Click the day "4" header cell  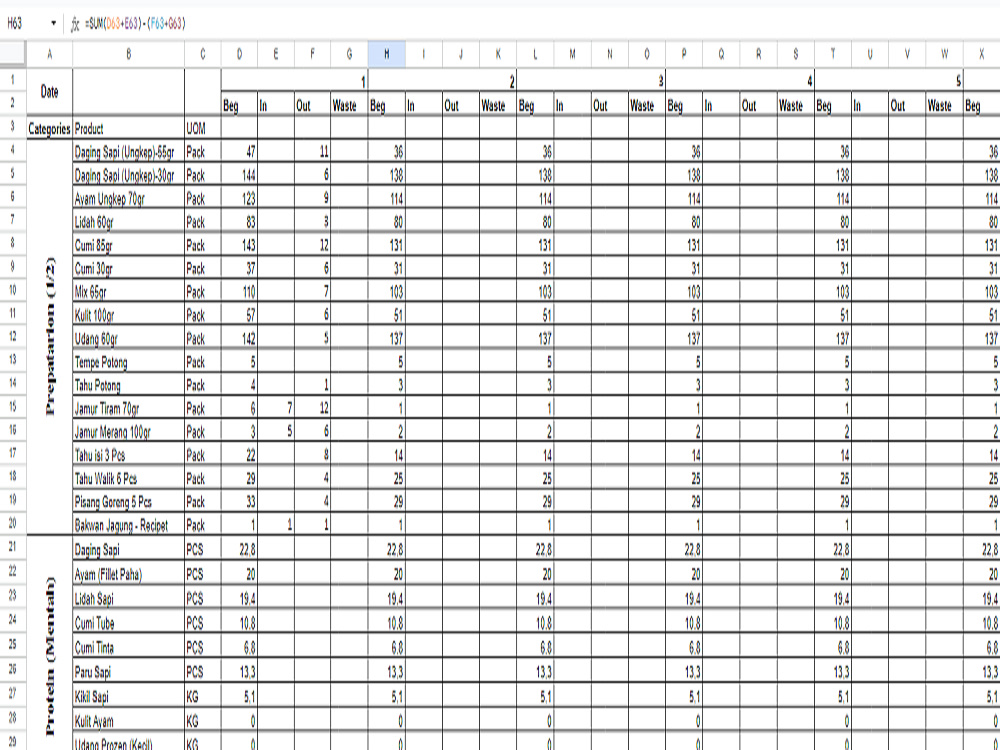[x=740, y=82]
